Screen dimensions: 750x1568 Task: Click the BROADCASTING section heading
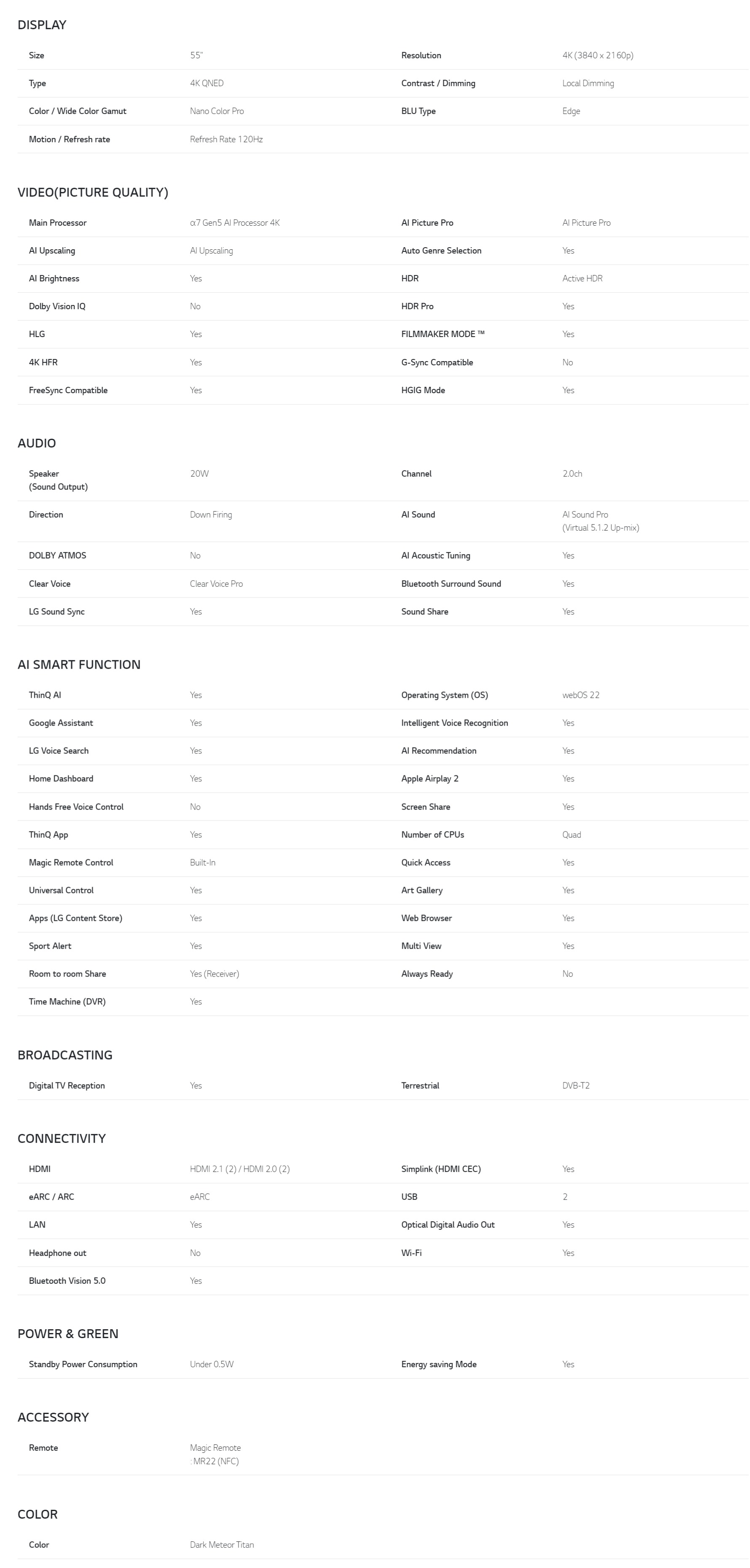[x=65, y=1055]
